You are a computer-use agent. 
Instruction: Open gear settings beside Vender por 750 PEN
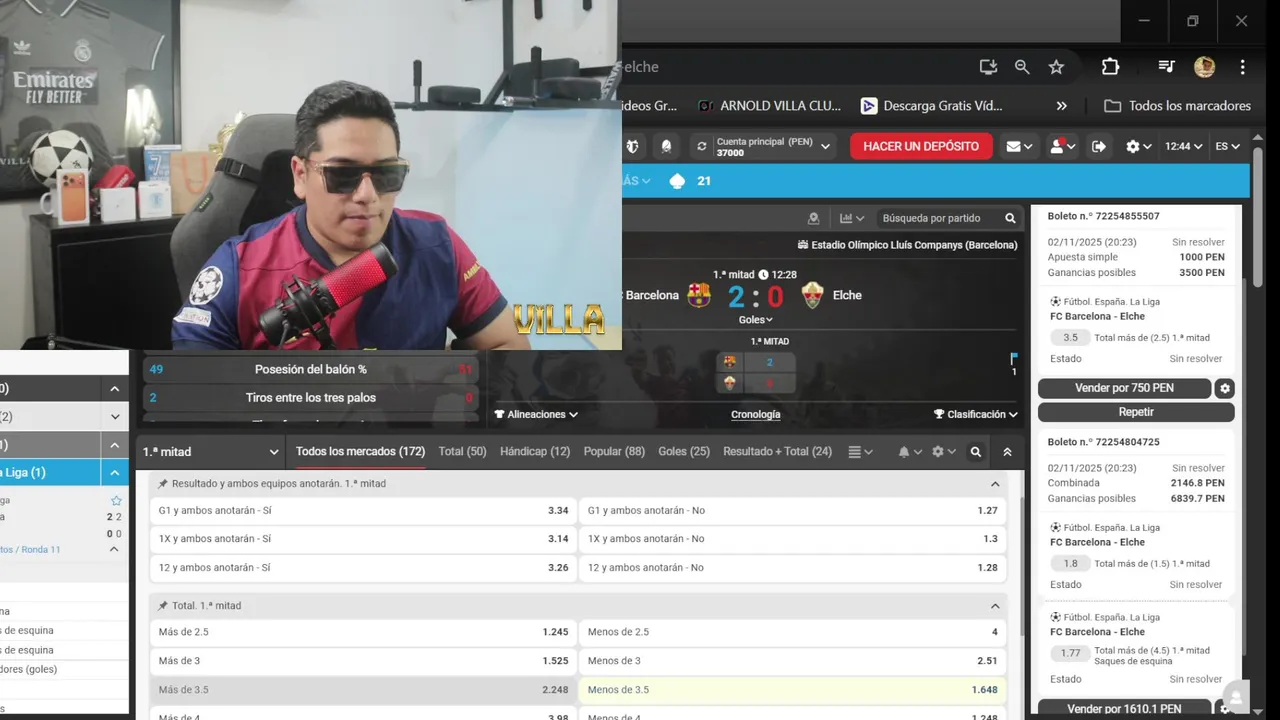[1225, 388]
